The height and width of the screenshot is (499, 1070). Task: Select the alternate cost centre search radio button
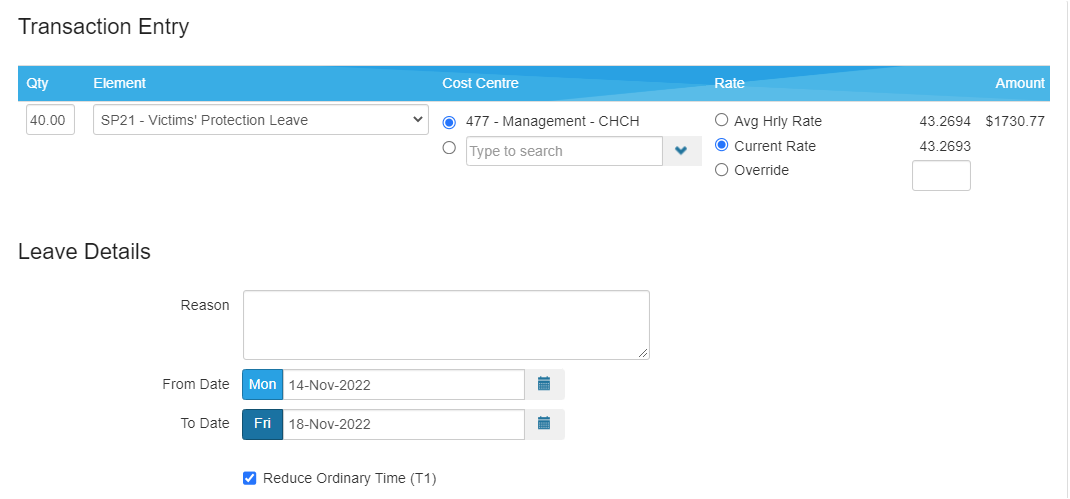[449, 148]
